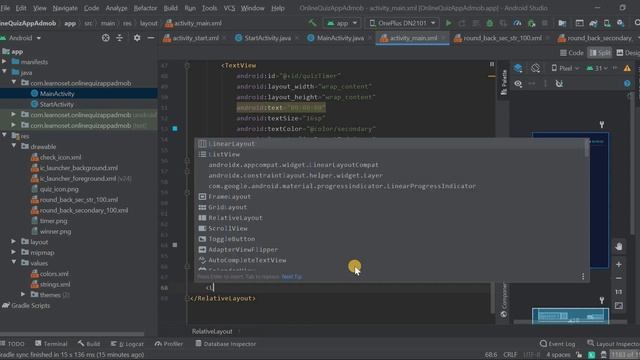
Task: Zoom out the layout preview
Action: click(619, 278)
